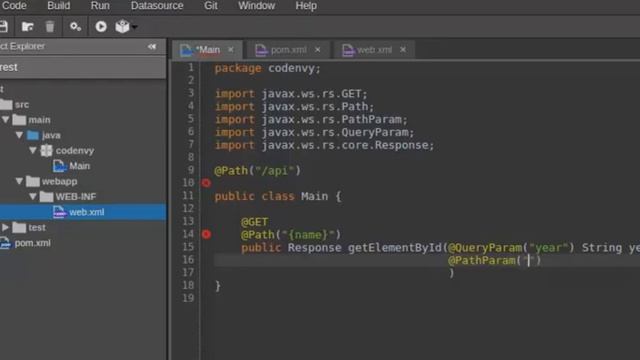Image resolution: width=640 pixels, height=360 pixels.
Task: Open the Code menu
Action: click(14, 6)
